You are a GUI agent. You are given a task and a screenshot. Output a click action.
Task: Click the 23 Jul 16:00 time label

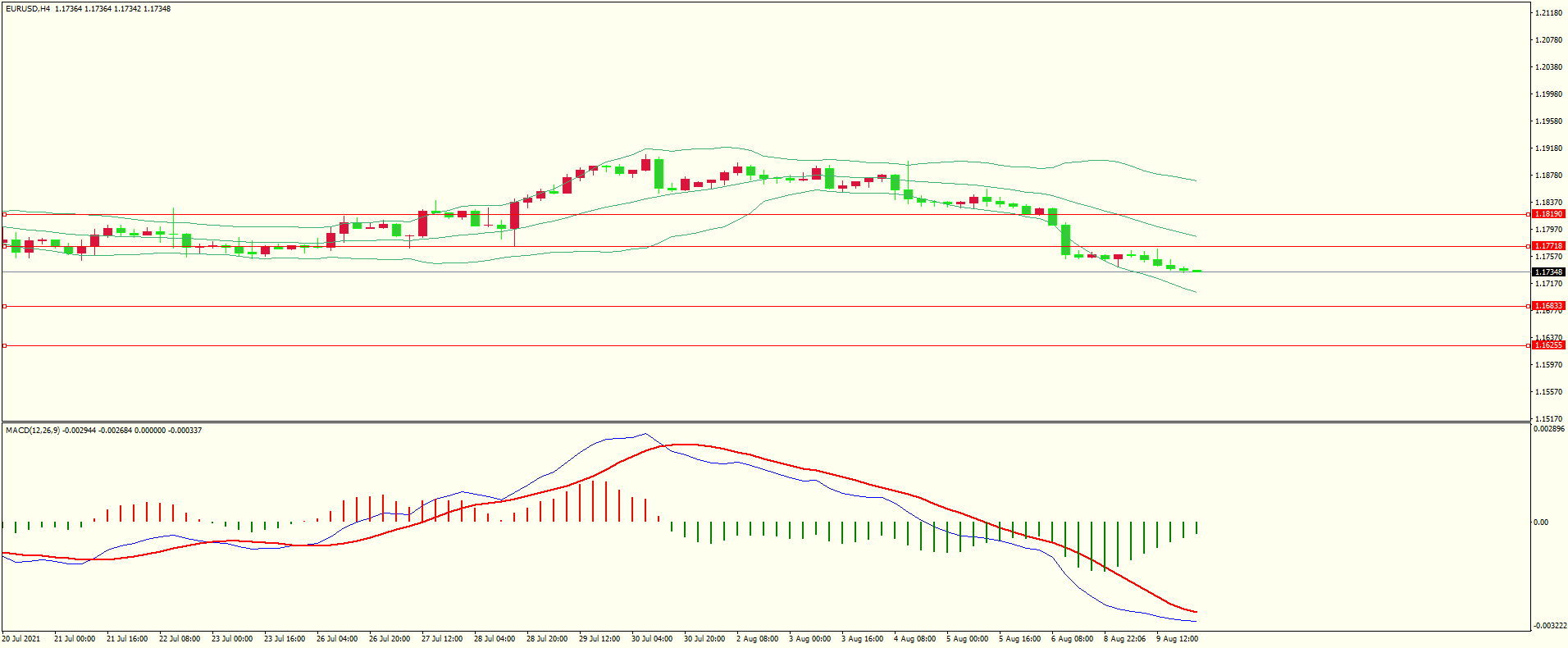tap(285, 639)
